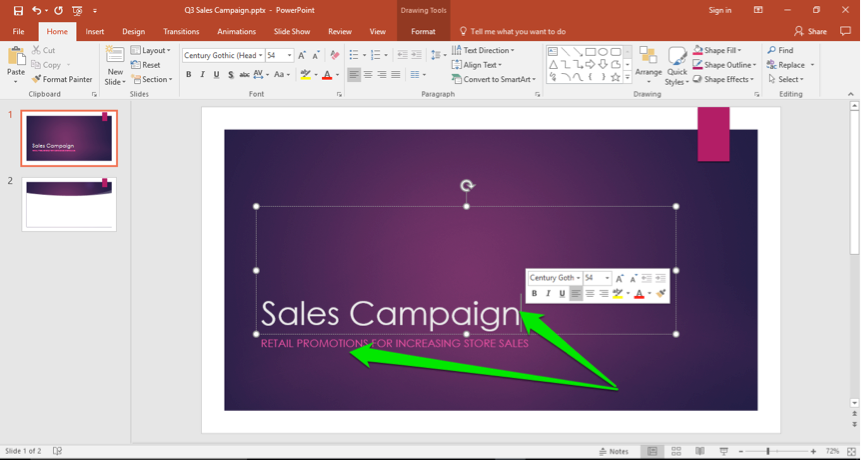Click Tell me what you want to do
The image size is (861, 460).
(512, 31)
